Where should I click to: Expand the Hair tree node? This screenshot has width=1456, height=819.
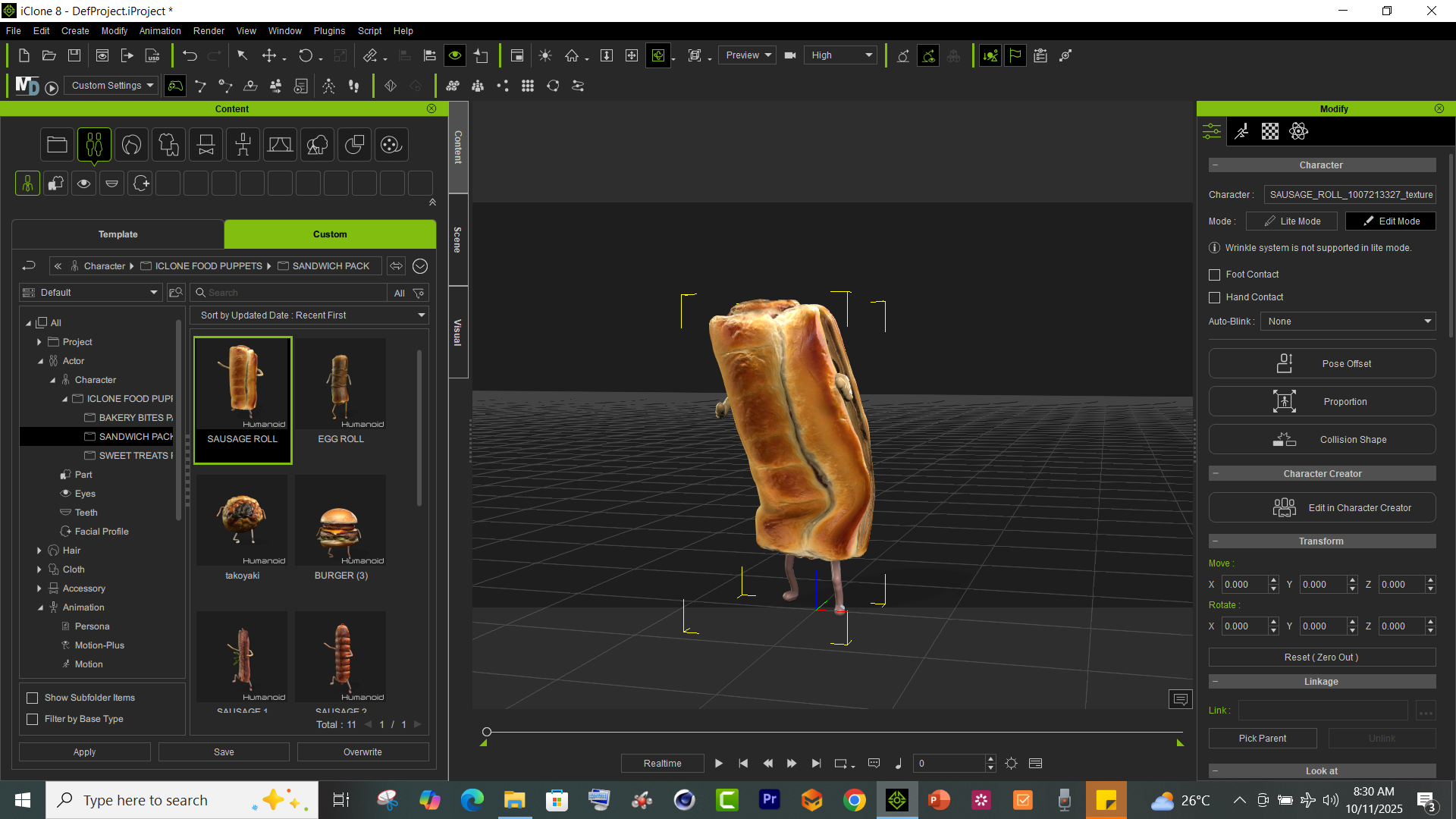click(x=39, y=551)
